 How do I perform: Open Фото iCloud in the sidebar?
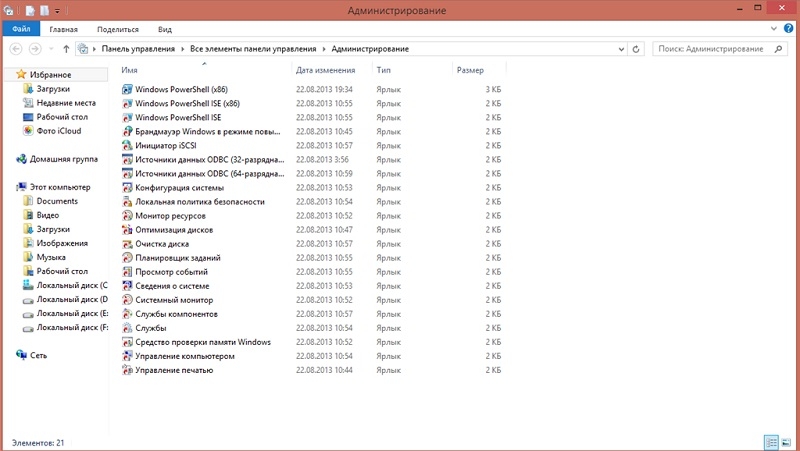coord(59,131)
